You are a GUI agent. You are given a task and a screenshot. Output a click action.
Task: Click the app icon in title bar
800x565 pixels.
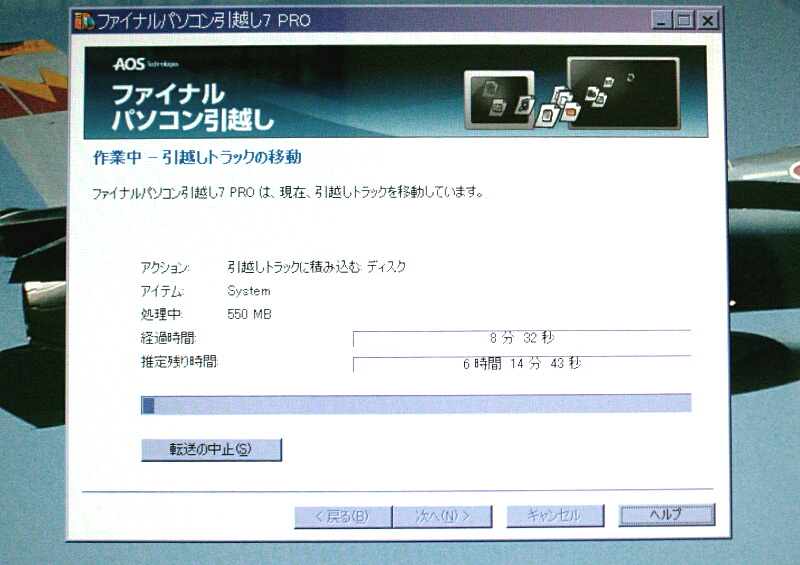(x=84, y=21)
